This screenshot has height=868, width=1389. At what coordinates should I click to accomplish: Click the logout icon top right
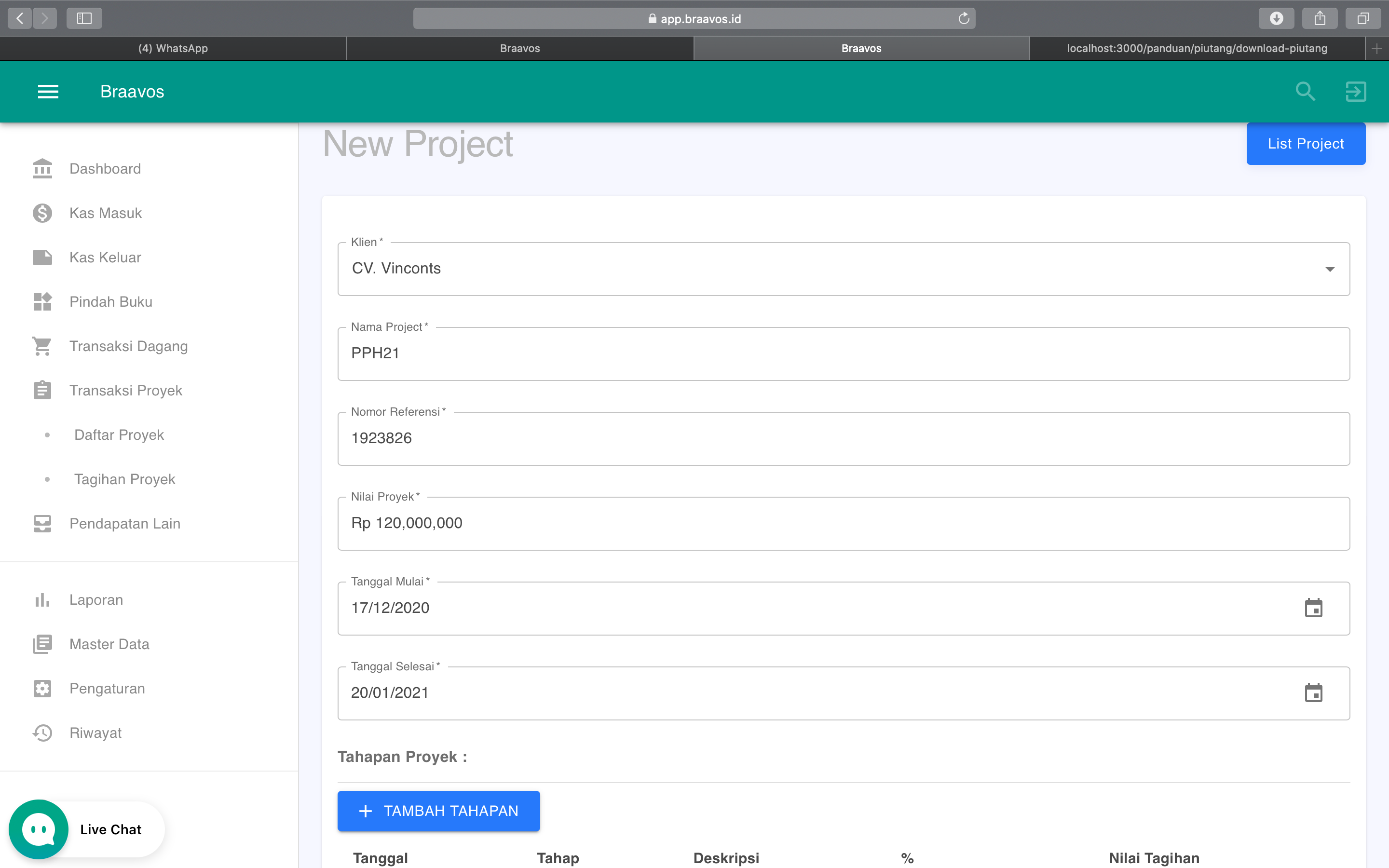click(1355, 91)
